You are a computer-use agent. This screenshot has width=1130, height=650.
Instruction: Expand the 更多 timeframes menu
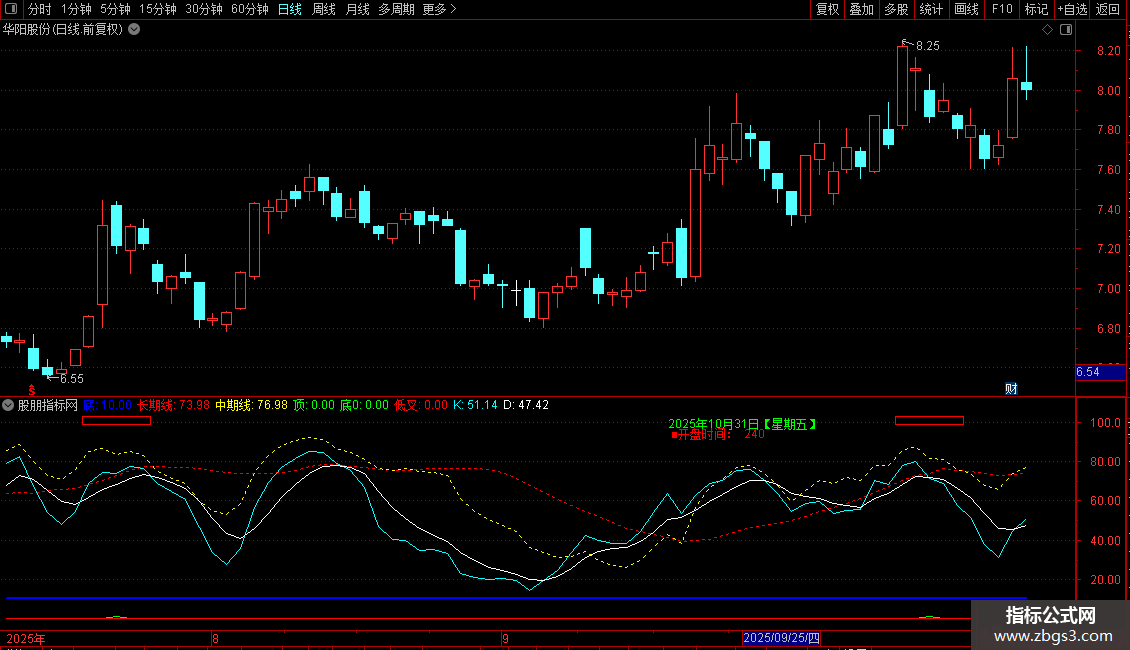pyautogui.click(x=439, y=9)
